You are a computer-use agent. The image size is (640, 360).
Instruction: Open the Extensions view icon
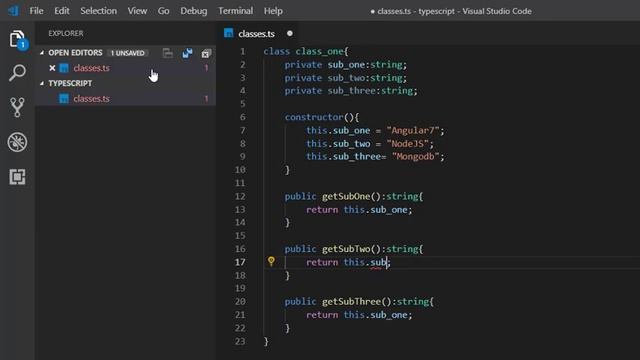coord(17,177)
